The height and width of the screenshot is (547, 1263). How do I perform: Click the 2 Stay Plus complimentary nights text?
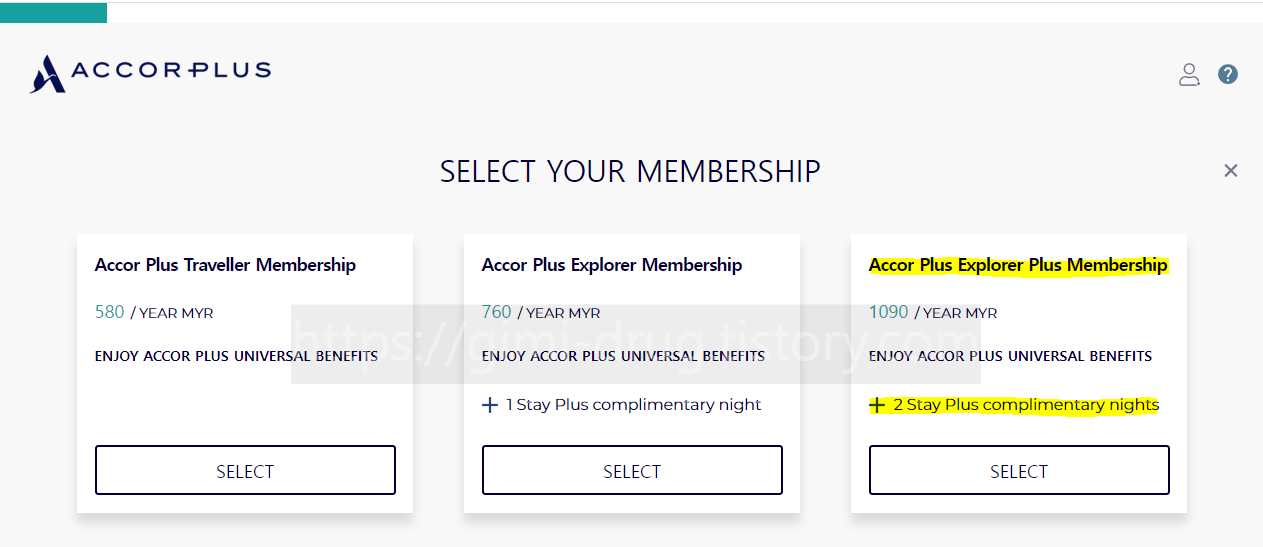(1026, 405)
